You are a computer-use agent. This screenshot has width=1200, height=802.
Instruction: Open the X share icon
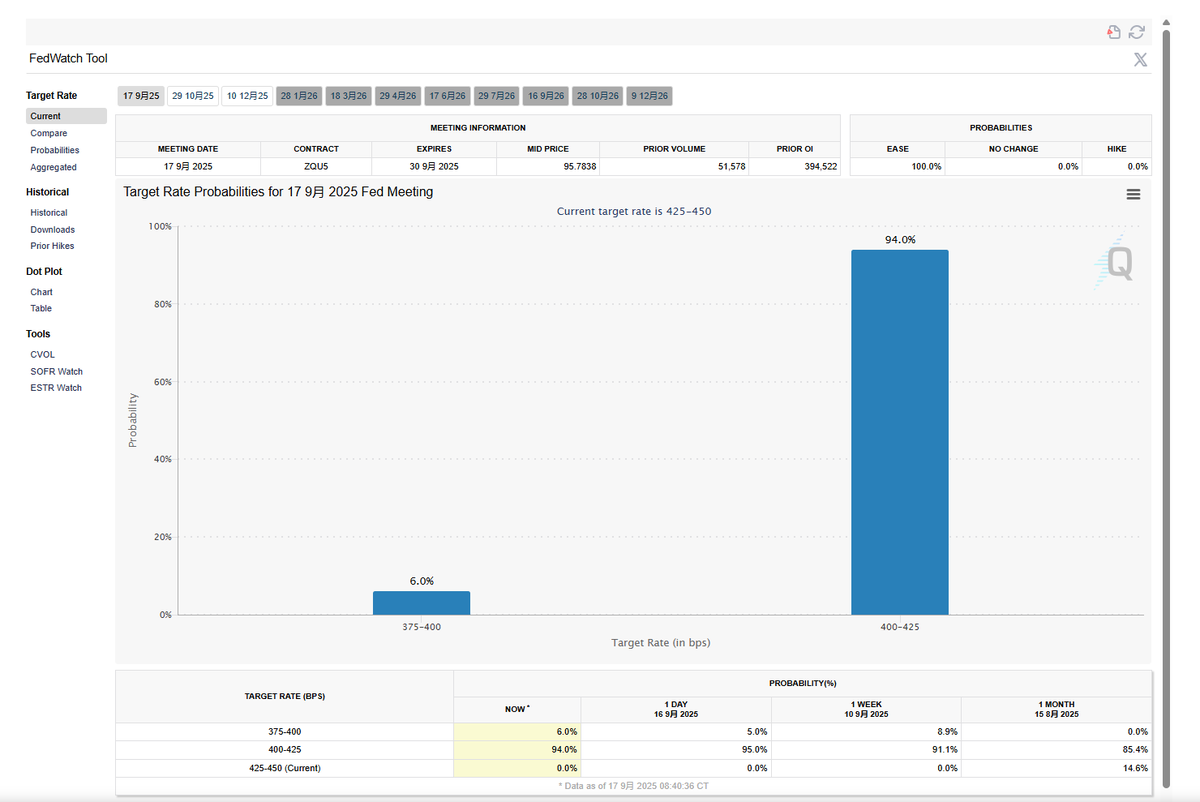1140,59
